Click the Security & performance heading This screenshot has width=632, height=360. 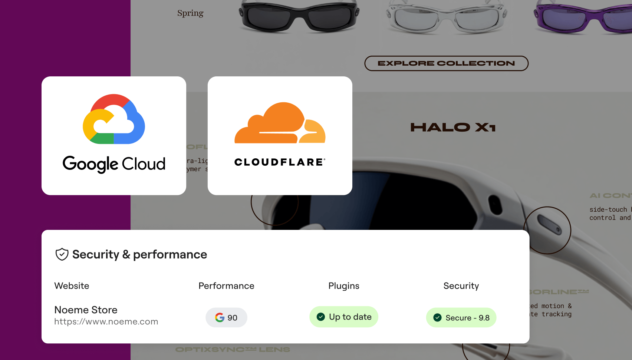click(x=139, y=254)
